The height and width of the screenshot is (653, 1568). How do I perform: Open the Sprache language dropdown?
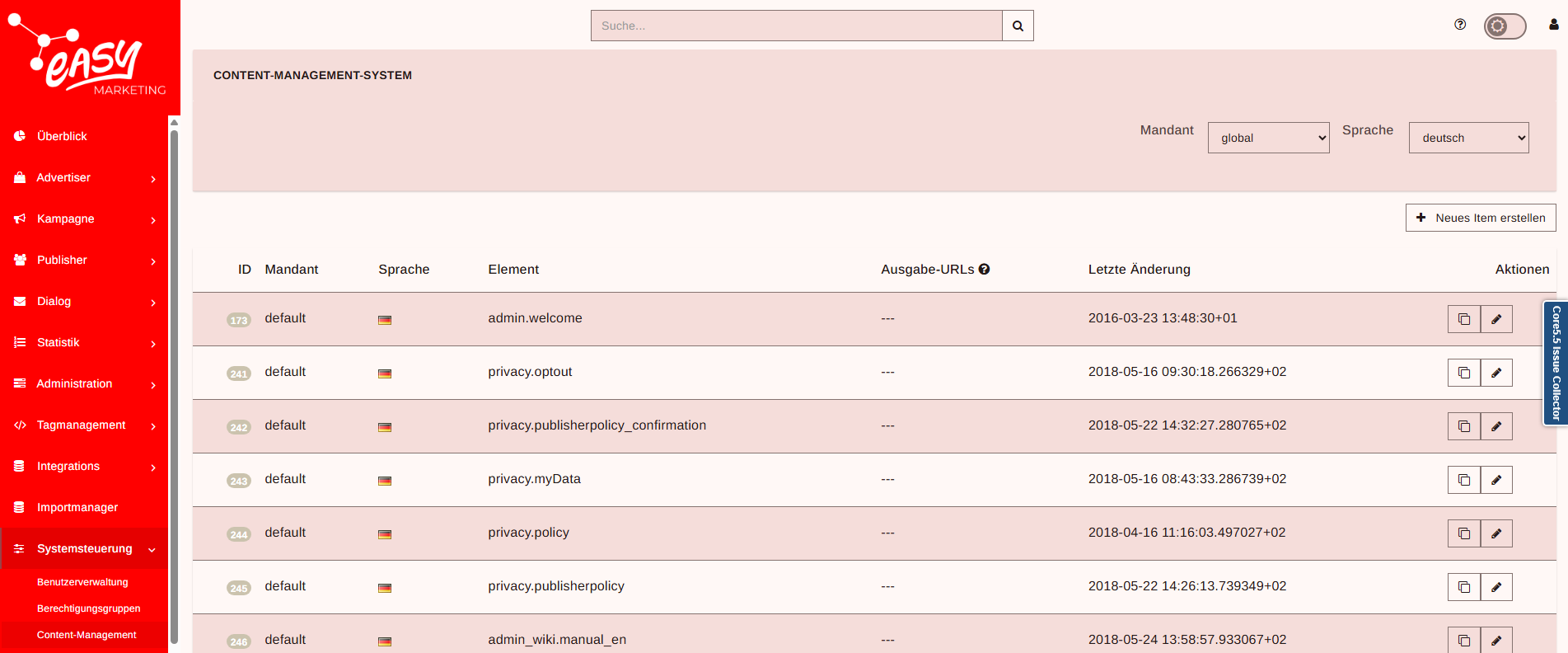click(1468, 138)
